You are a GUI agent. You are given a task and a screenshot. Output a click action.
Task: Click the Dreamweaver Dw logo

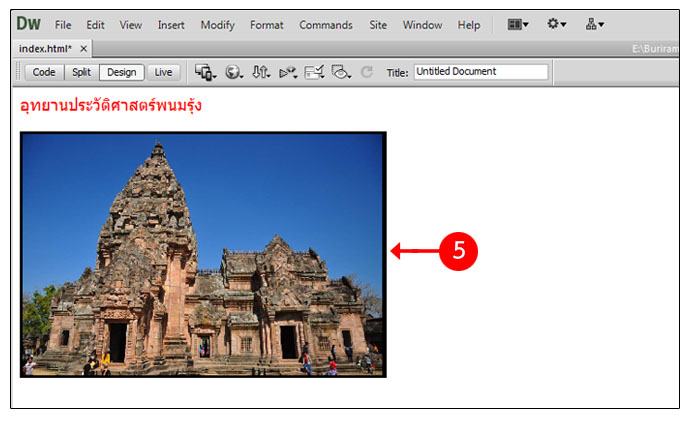(29, 24)
